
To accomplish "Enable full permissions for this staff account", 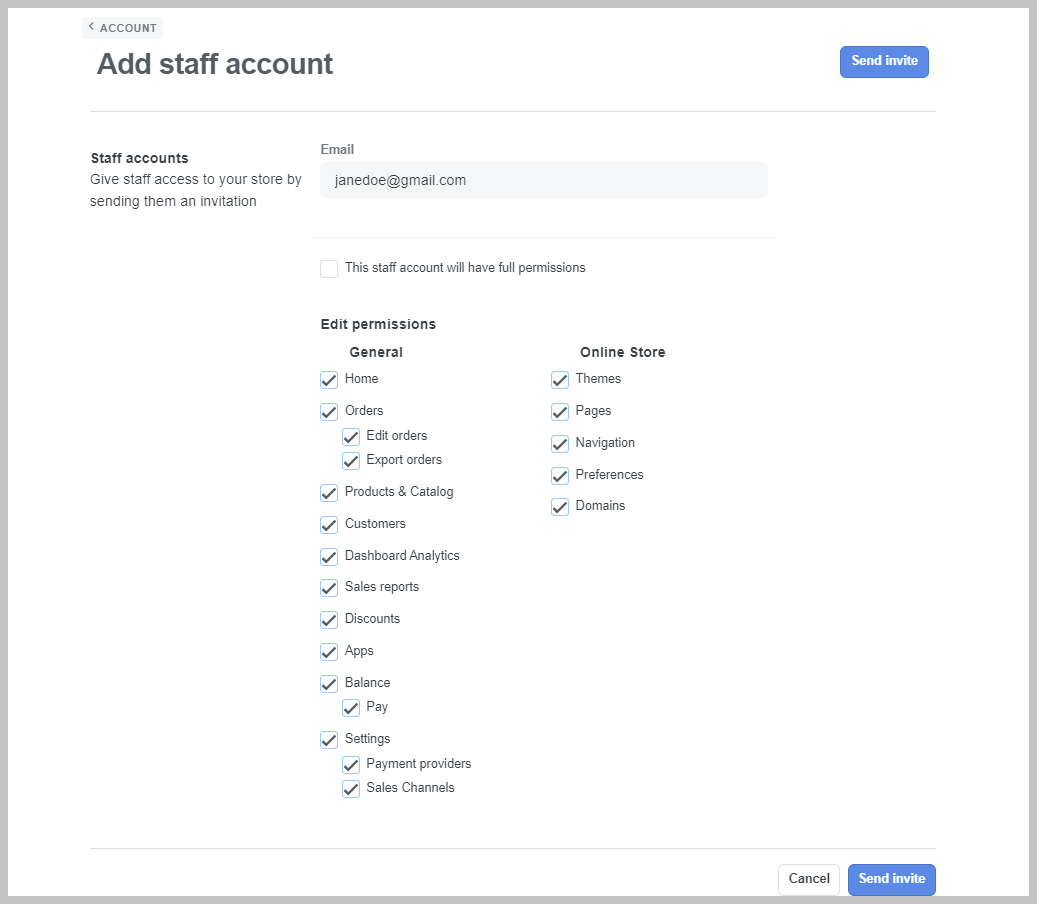I will [329, 268].
